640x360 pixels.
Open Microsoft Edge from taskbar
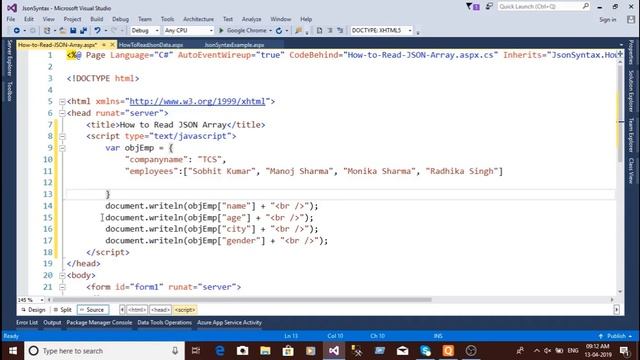point(220,351)
